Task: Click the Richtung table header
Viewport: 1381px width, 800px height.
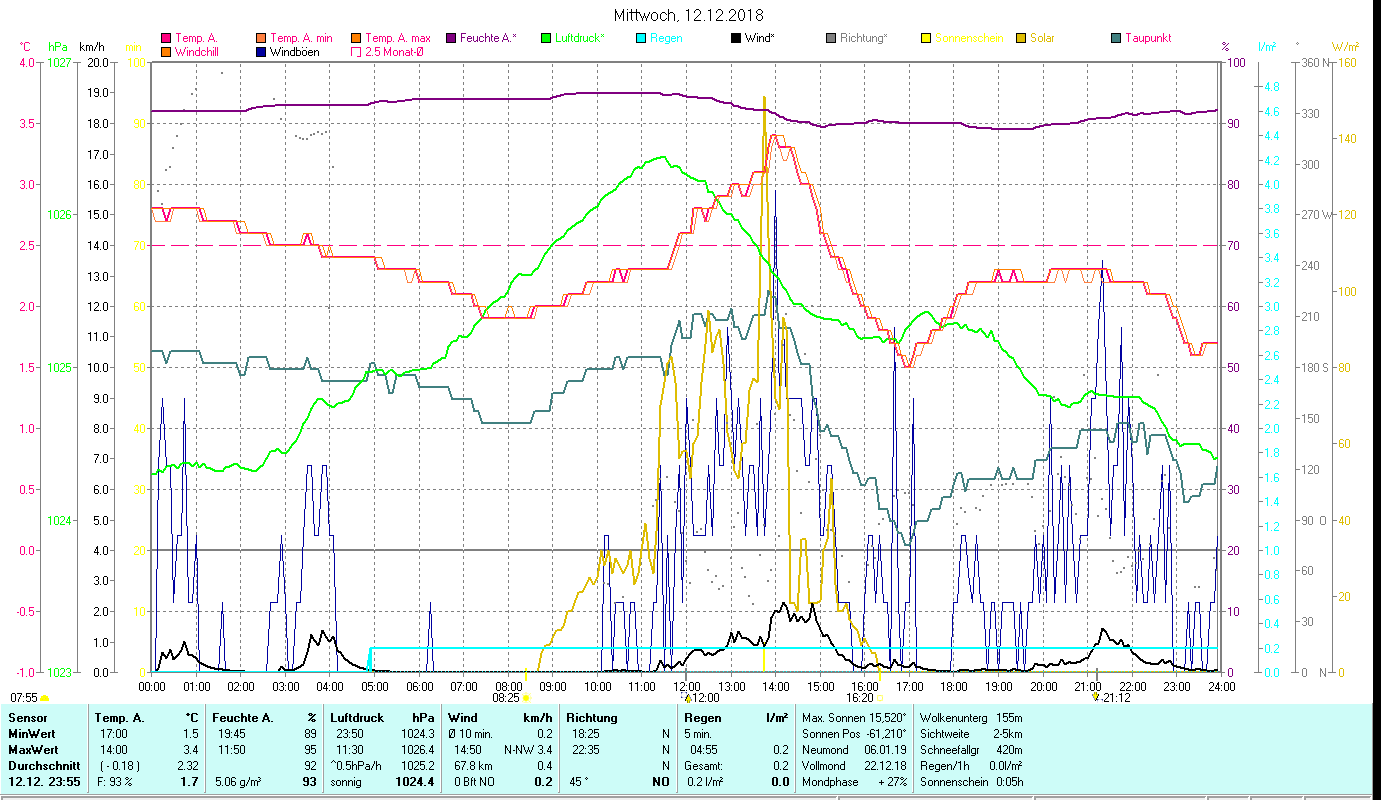Action: pyautogui.click(x=592, y=718)
